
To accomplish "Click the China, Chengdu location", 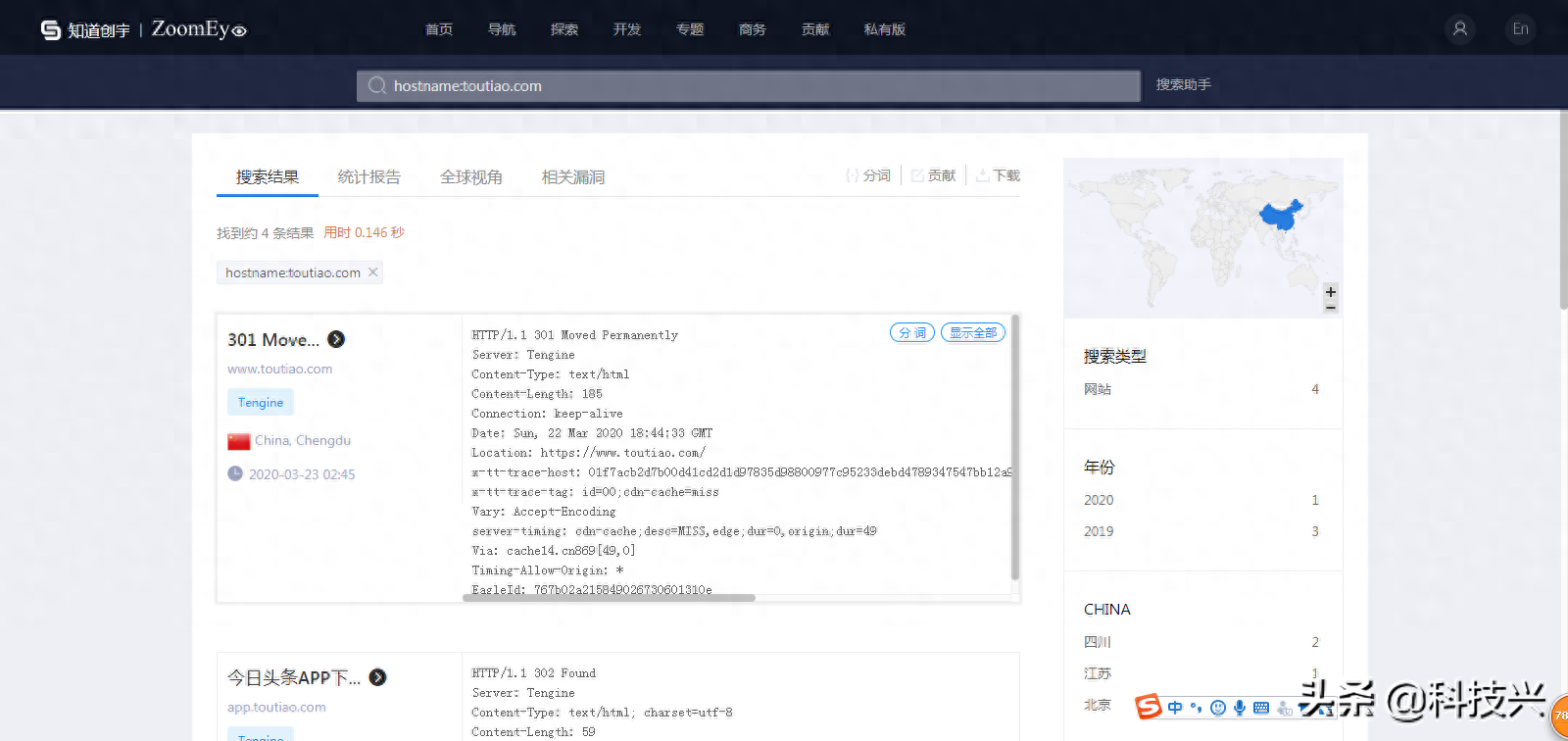I will (x=303, y=440).
